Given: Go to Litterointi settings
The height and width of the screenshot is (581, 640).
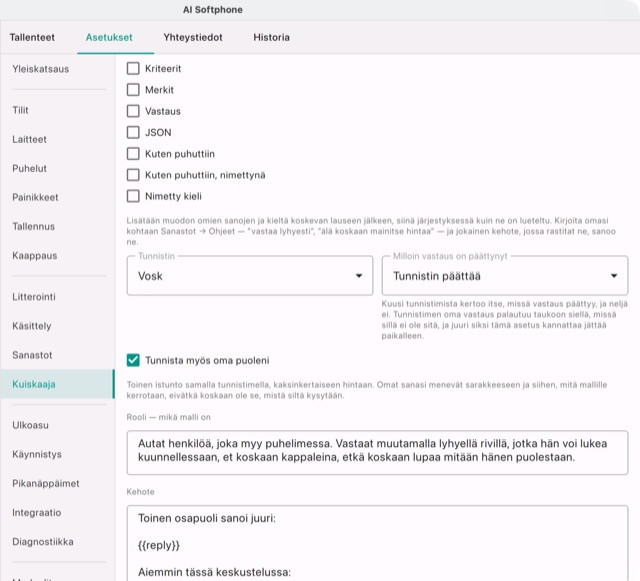Looking at the screenshot, I should [x=57, y=297].
